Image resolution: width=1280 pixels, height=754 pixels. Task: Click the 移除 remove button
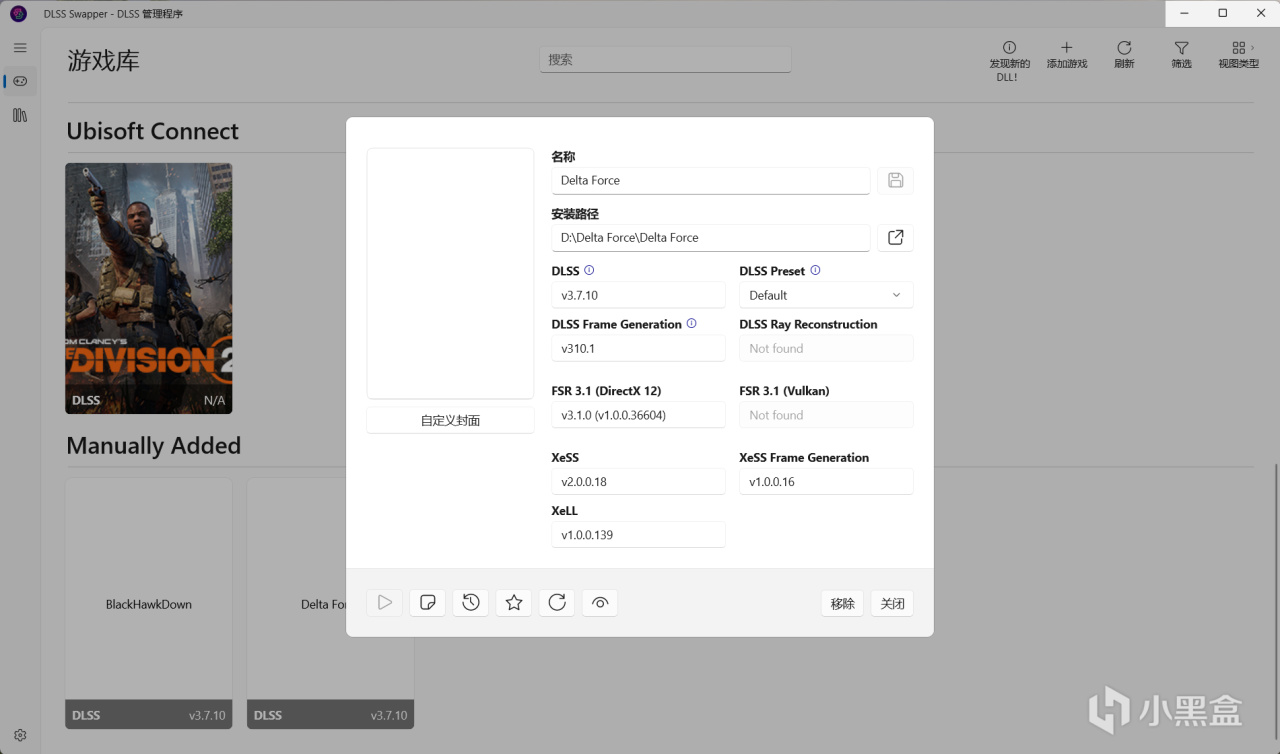(x=843, y=603)
